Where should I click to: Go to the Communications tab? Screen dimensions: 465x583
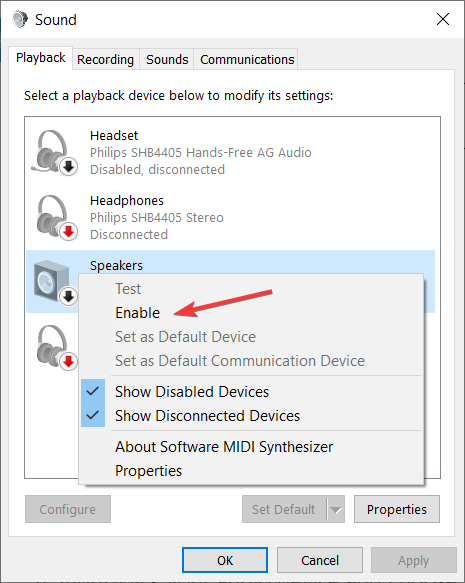tap(247, 59)
